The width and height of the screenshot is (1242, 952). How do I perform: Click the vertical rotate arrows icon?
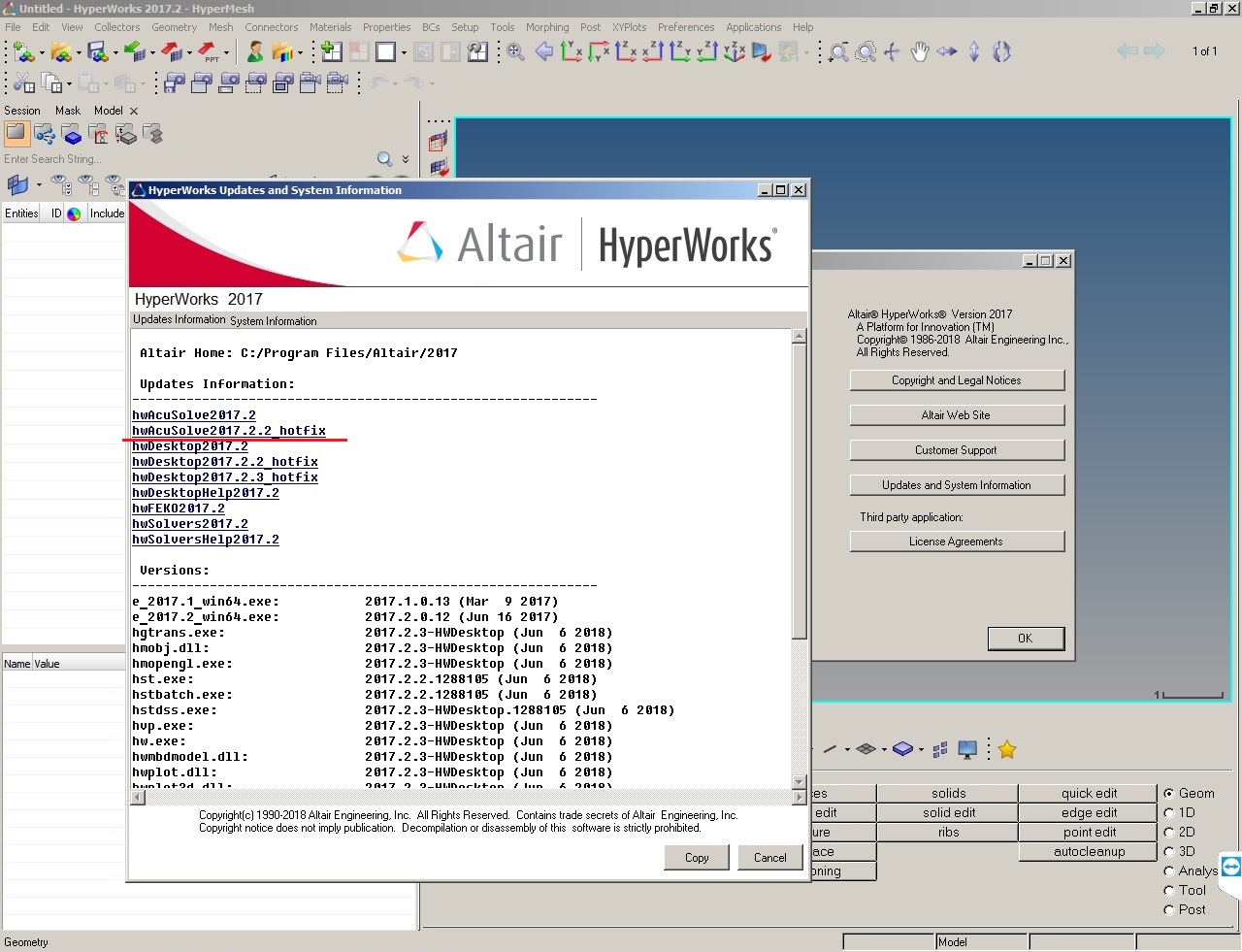tap(974, 51)
